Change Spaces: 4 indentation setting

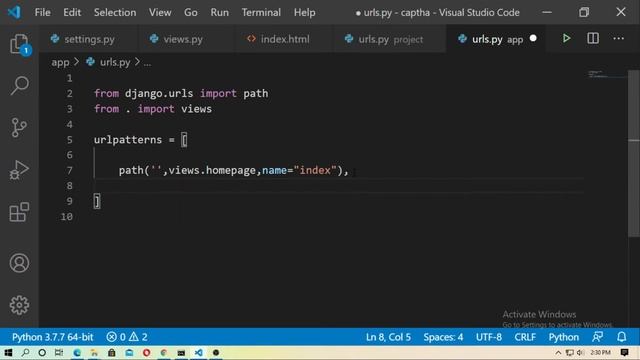point(443,337)
